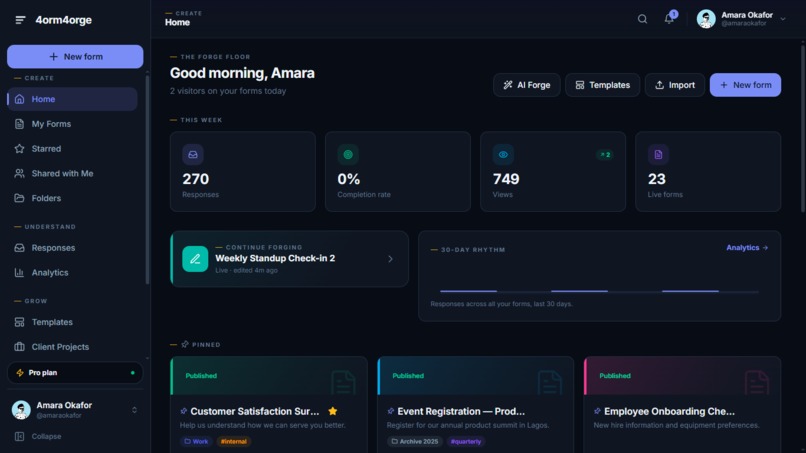
Task: Unpin the Event Registration pin icon
Action: tap(391, 411)
